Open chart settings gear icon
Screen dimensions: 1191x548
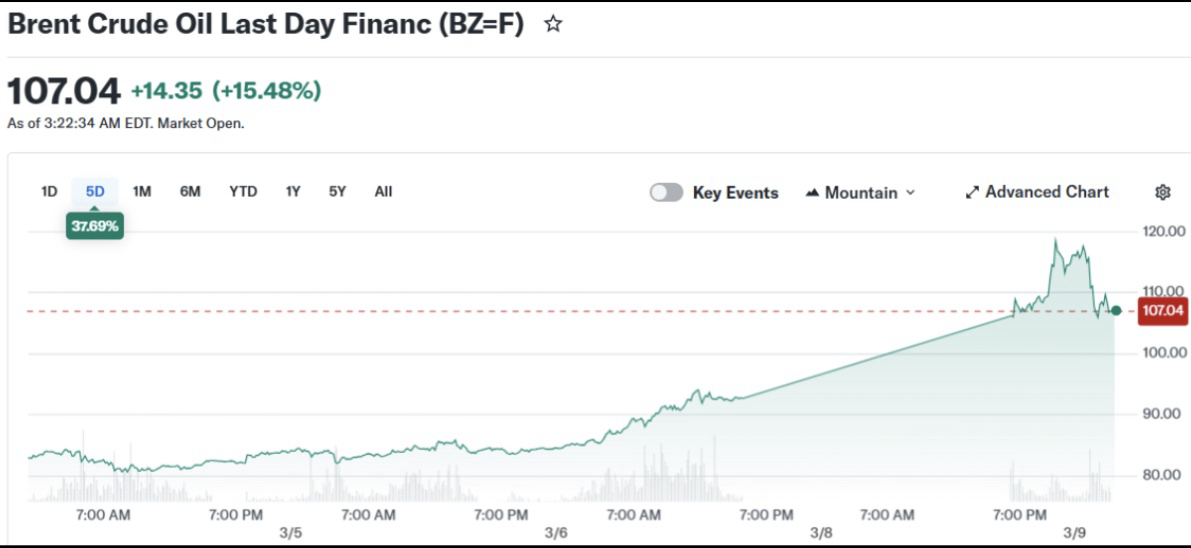click(1162, 192)
